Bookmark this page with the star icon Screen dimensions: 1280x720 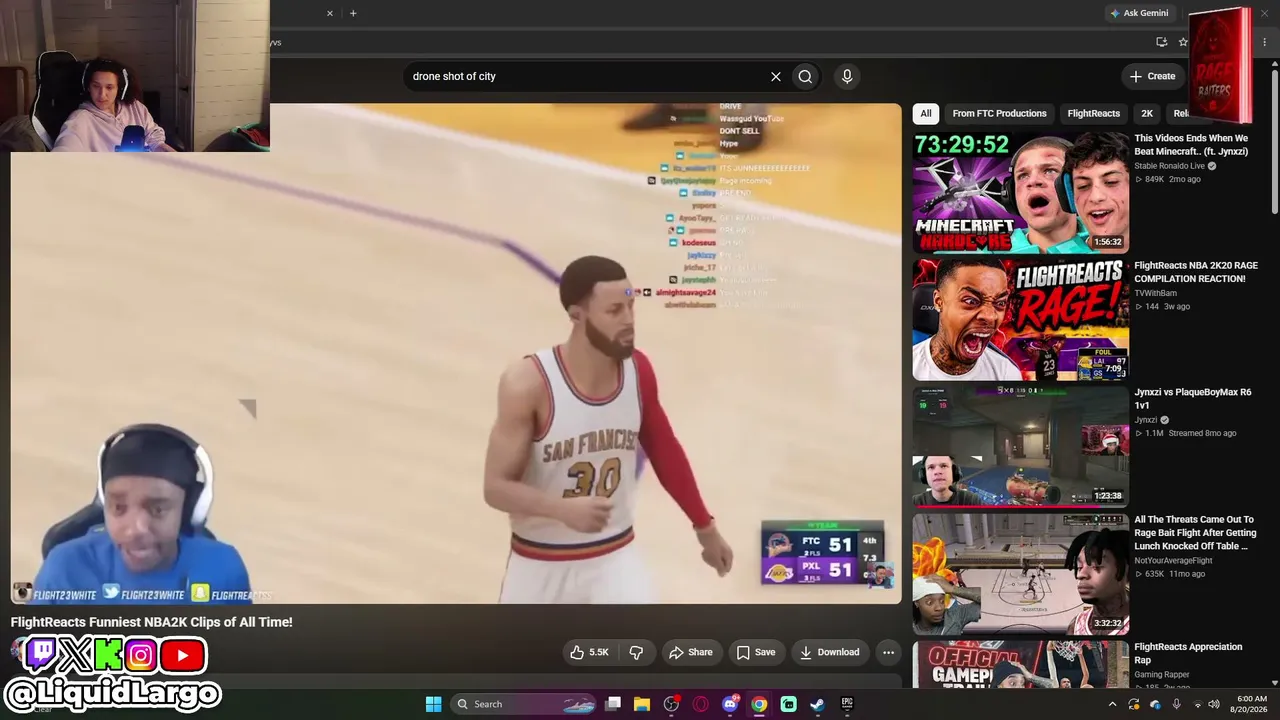1183,42
